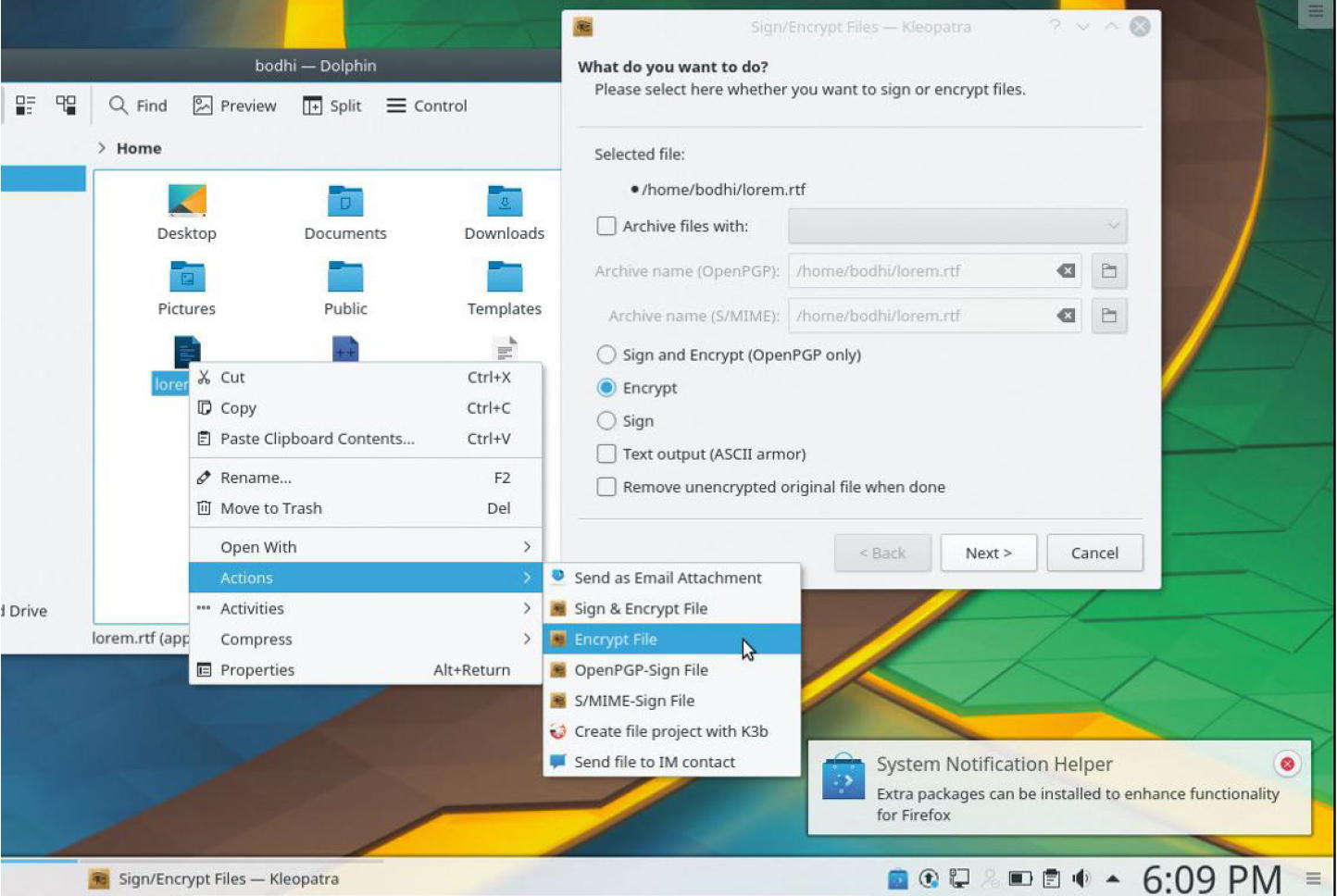Choose Copy from the context menu

(366, 407)
